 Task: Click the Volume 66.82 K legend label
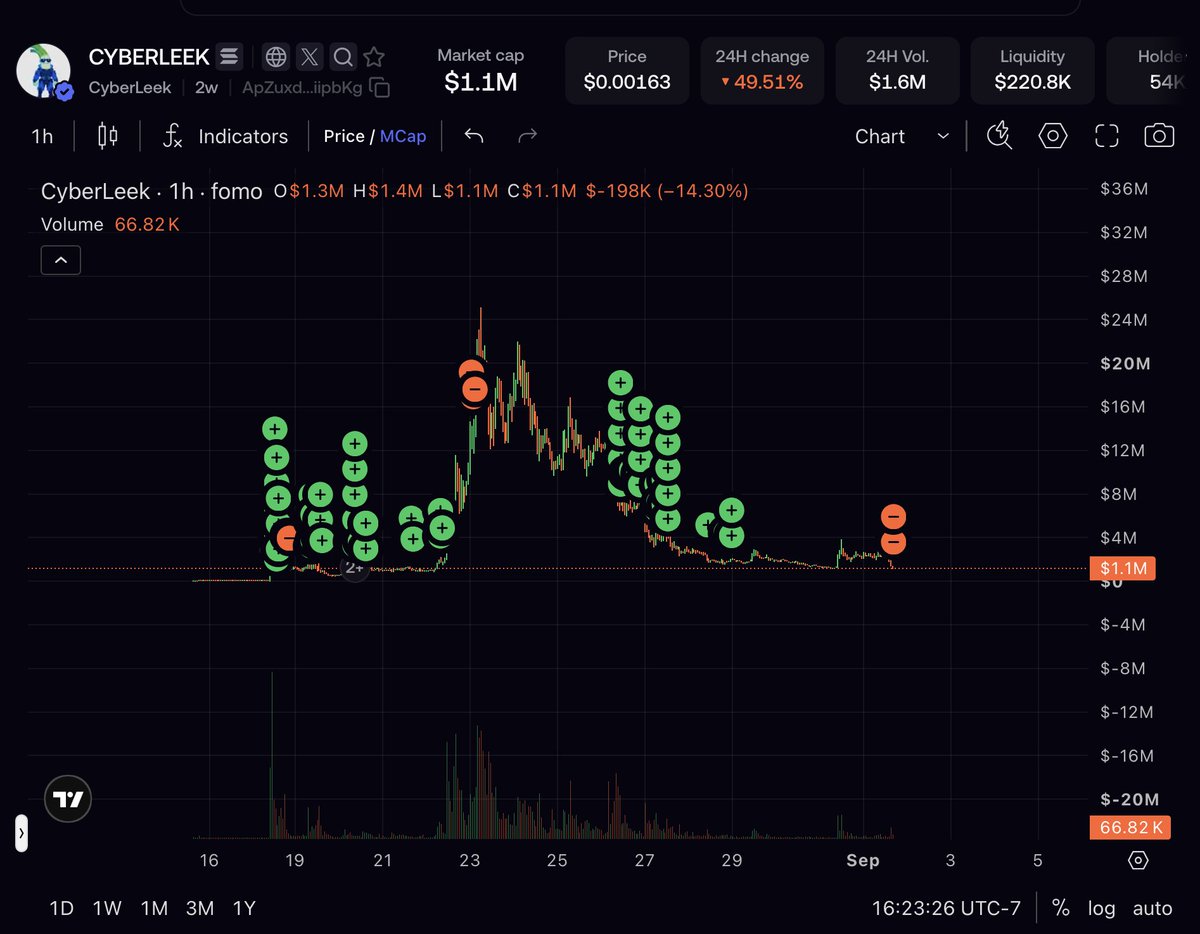(x=110, y=224)
